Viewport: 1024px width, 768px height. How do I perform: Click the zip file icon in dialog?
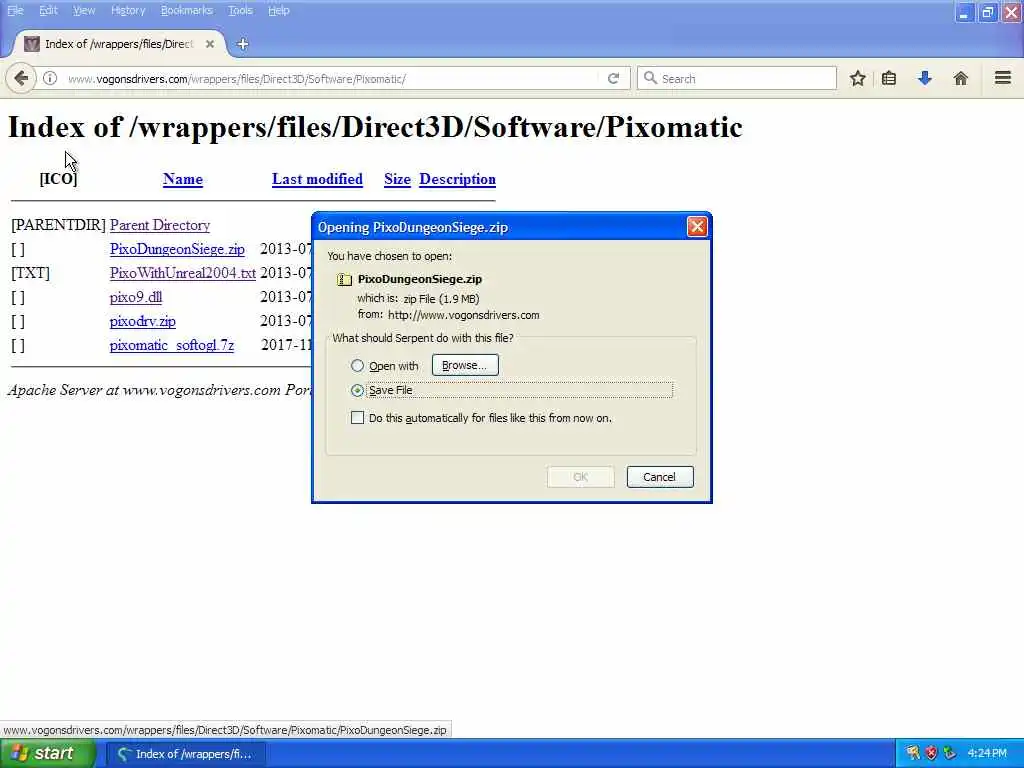click(x=344, y=280)
